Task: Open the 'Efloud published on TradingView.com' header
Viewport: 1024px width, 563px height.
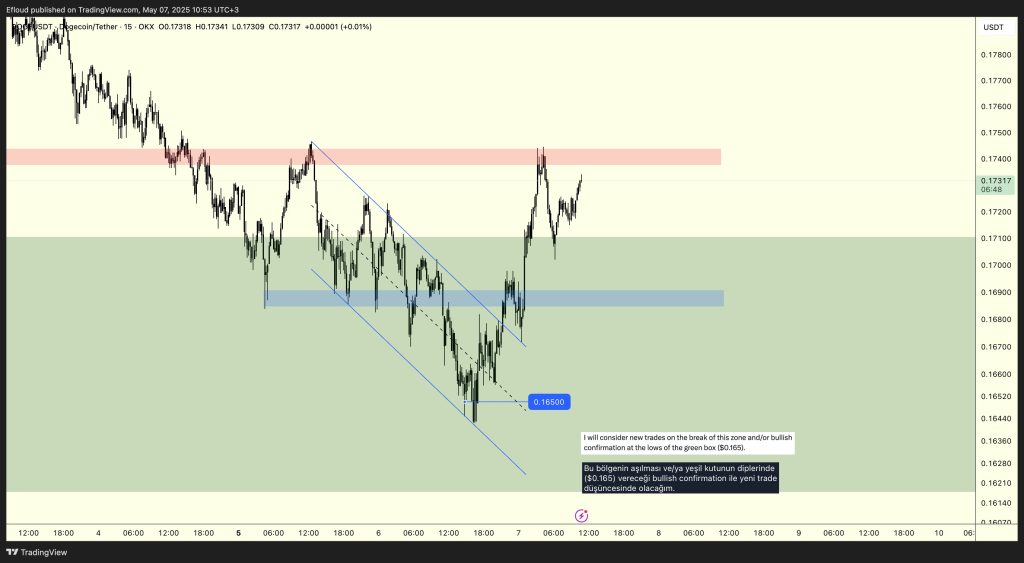Action: click(122, 9)
